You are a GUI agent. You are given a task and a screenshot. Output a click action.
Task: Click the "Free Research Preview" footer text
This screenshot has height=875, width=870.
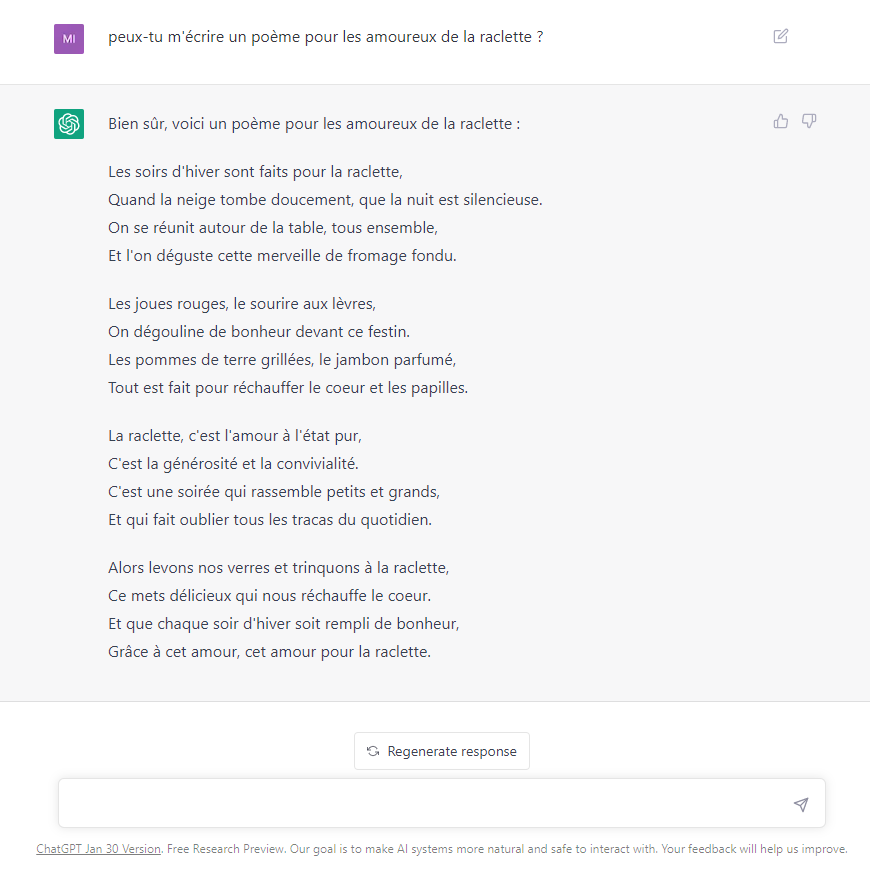tap(226, 849)
